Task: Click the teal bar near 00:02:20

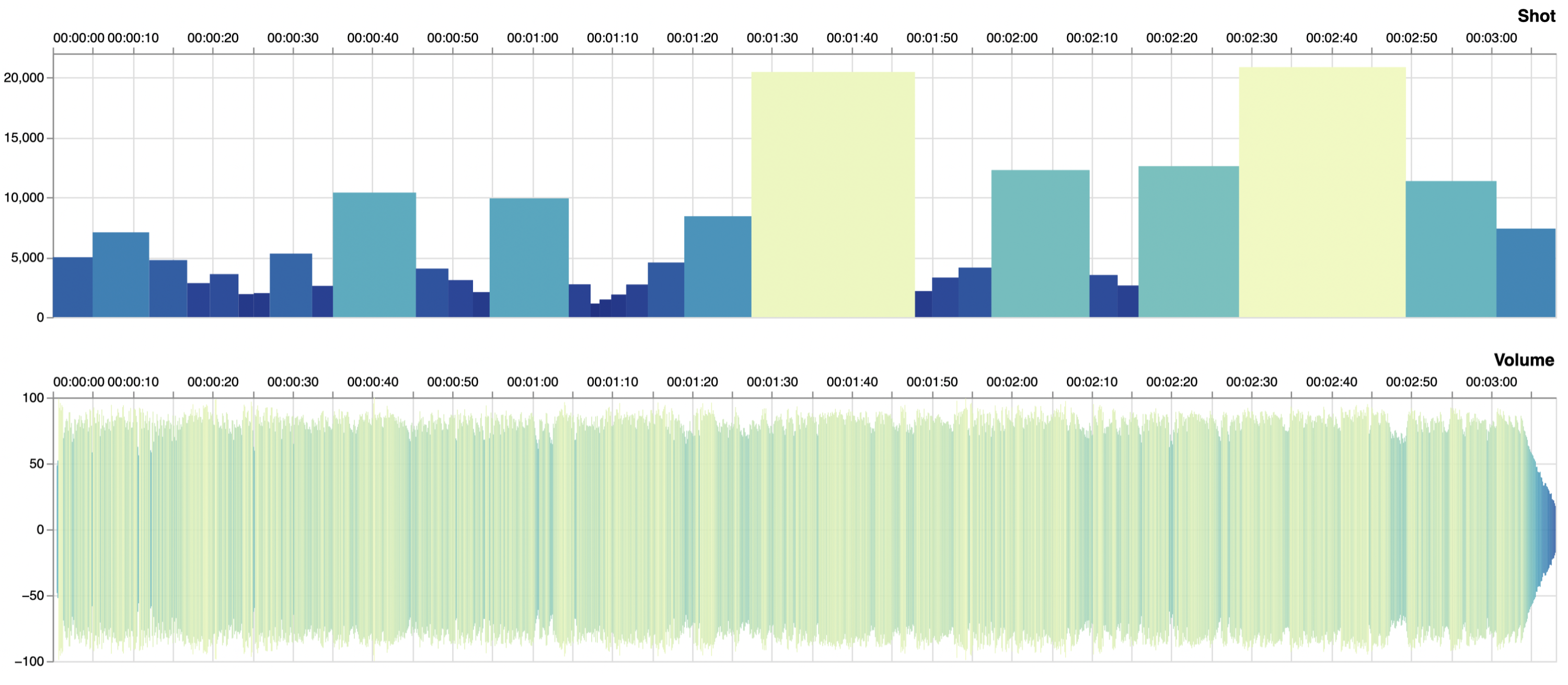Action: [x=1188, y=242]
